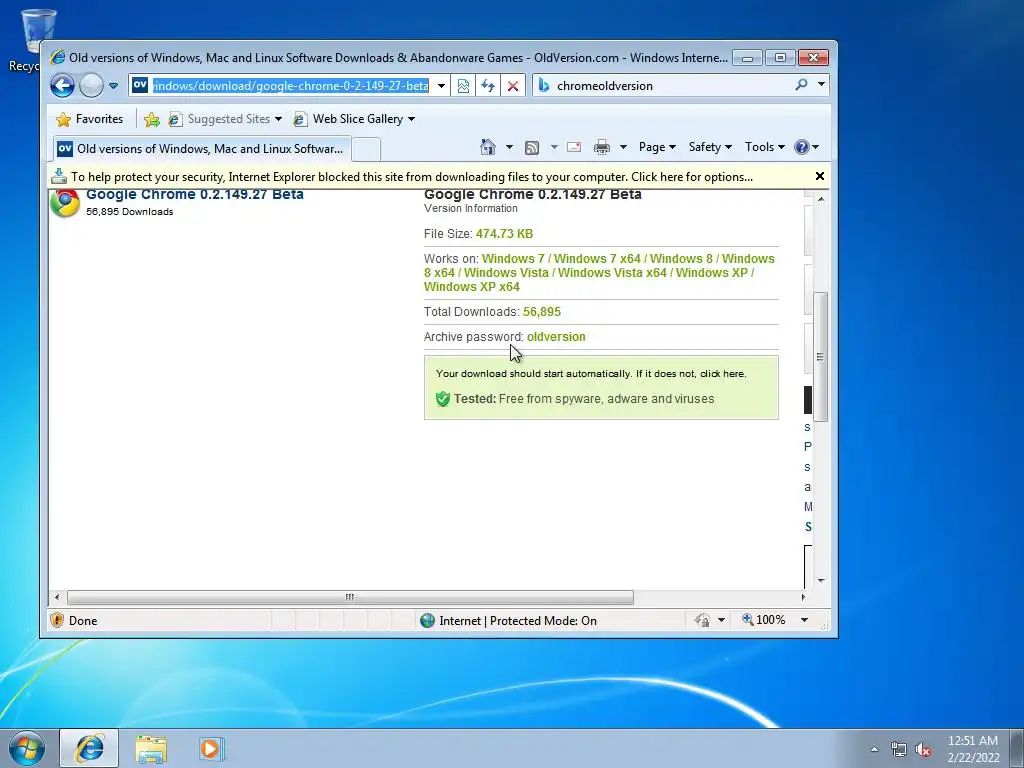This screenshot has width=1024, height=768.
Task: Click the Print icon
Action: [601, 148]
